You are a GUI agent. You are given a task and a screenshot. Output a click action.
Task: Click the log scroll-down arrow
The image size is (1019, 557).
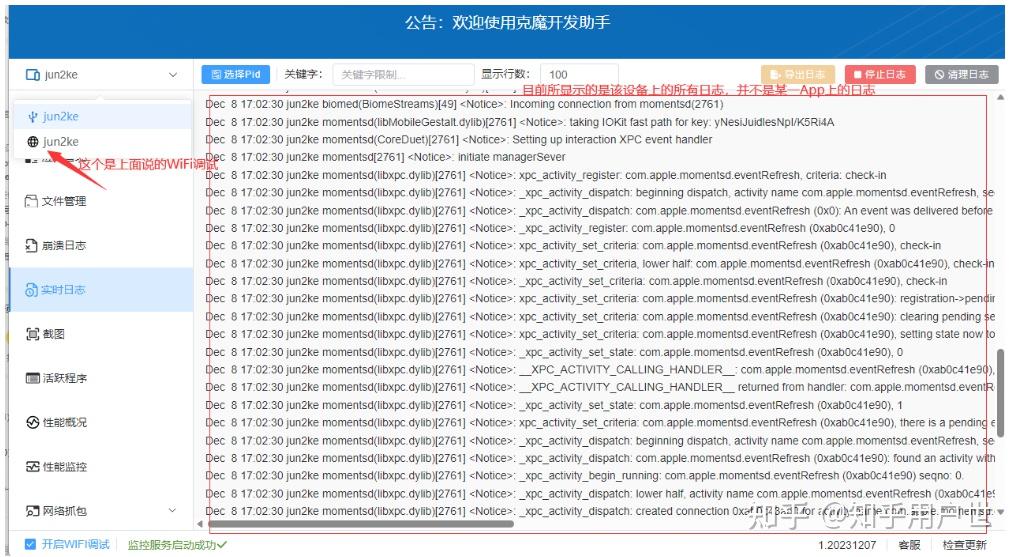[x=1000, y=512]
